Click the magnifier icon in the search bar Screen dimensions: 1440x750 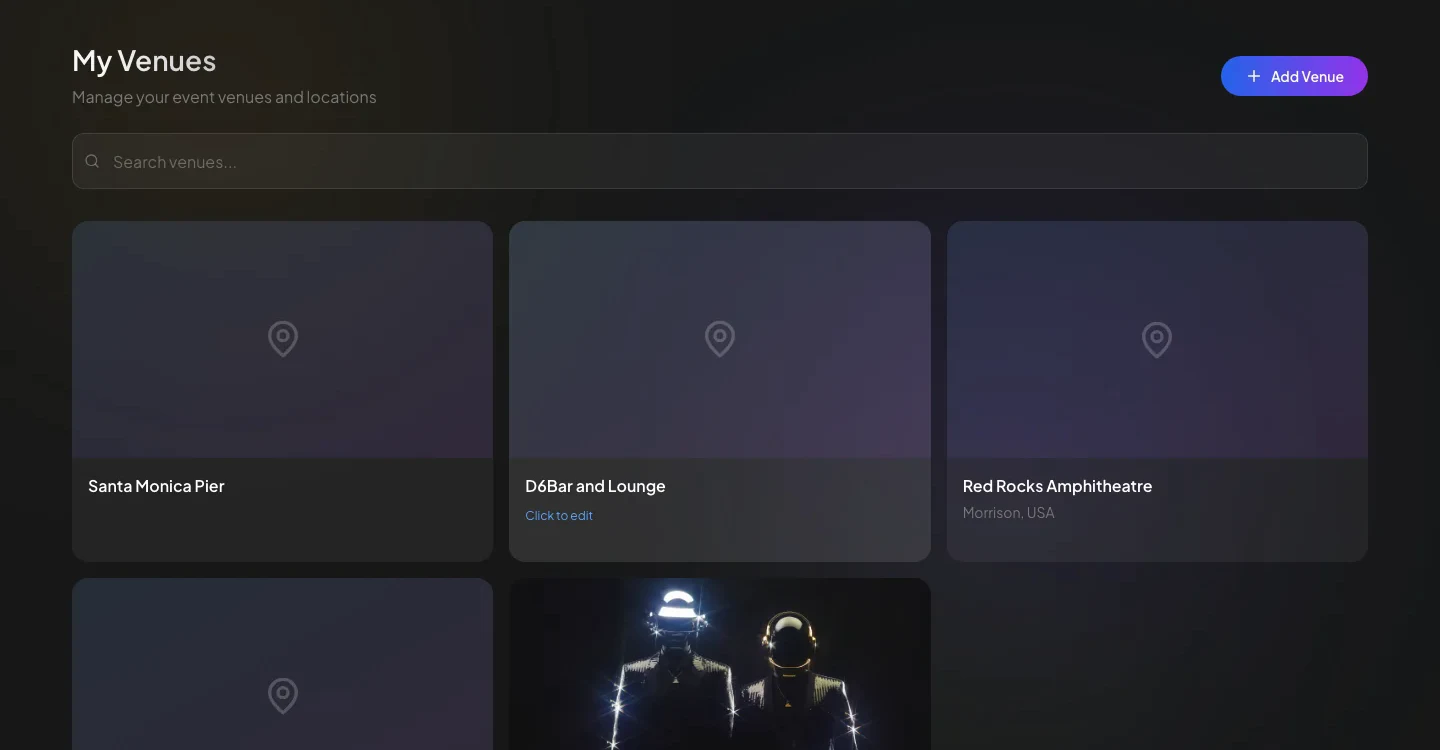point(92,161)
